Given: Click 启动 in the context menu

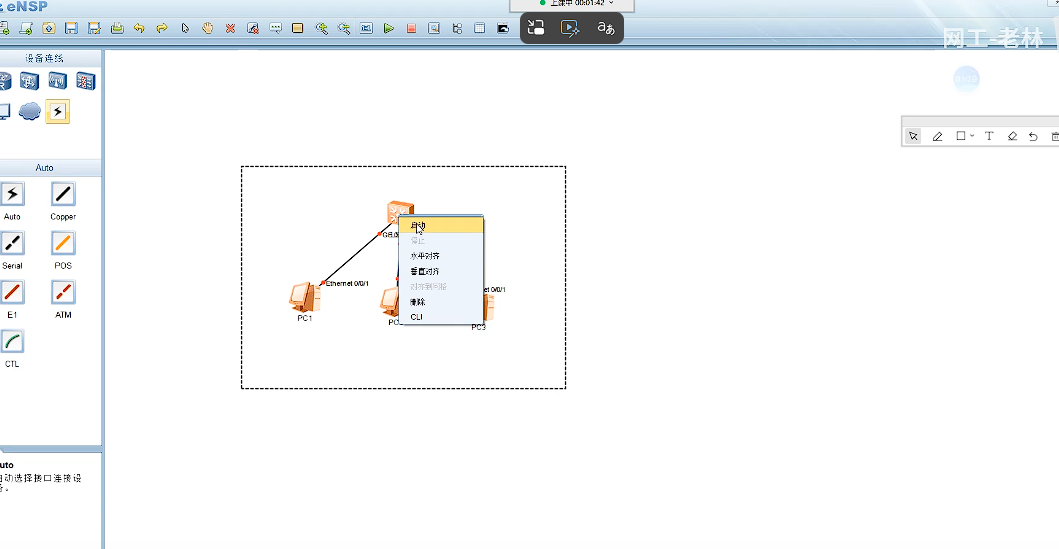Looking at the screenshot, I should 441,226.
